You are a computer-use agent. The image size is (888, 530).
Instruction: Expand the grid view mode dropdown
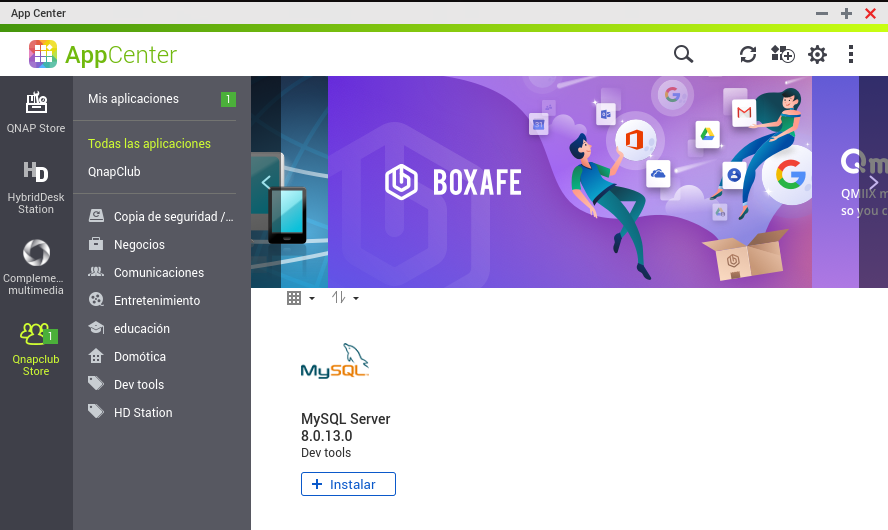point(300,298)
